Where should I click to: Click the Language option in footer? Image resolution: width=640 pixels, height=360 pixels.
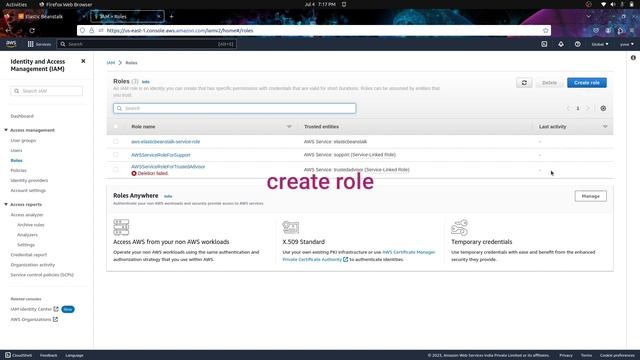click(74, 356)
